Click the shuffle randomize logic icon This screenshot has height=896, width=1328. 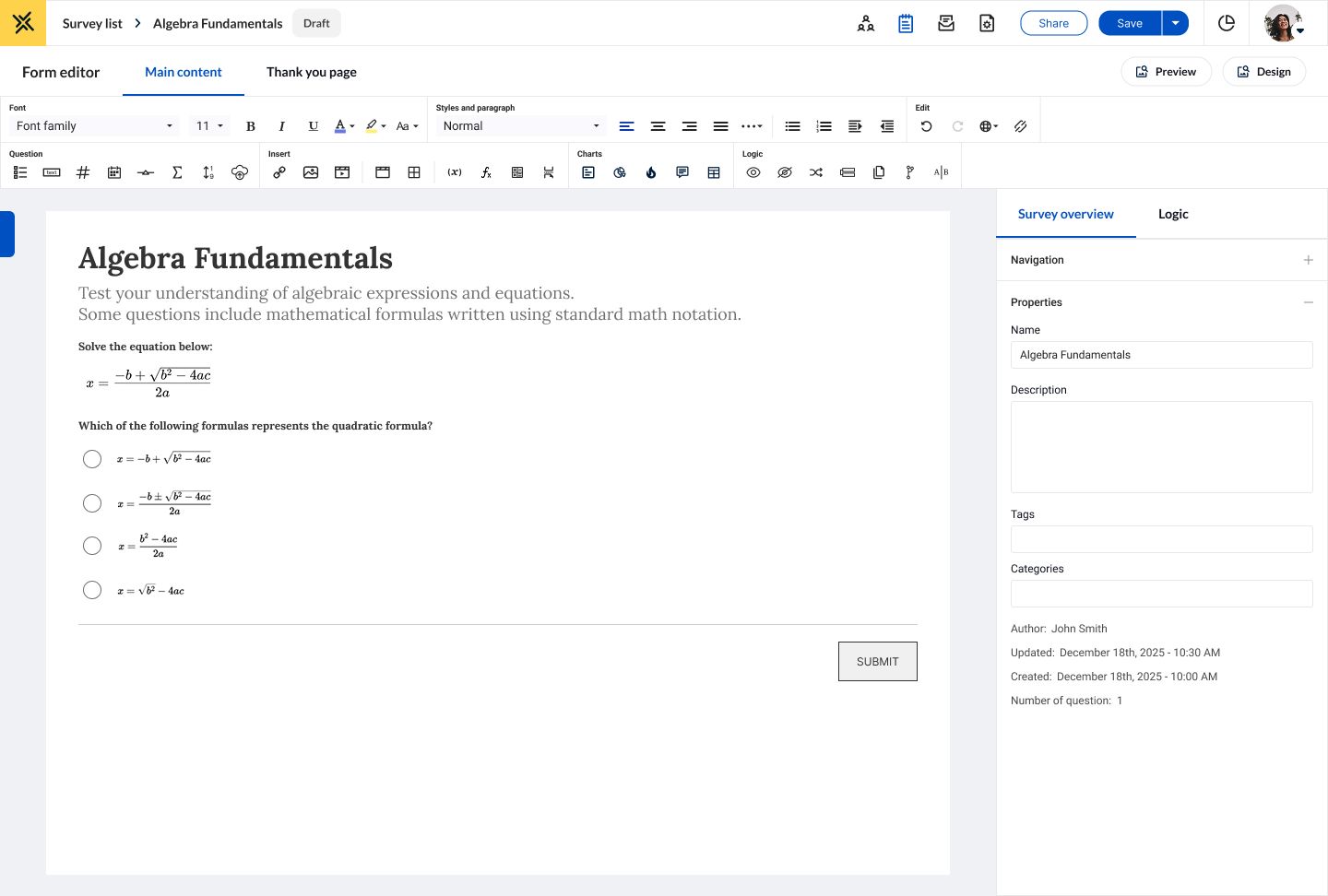tap(816, 172)
